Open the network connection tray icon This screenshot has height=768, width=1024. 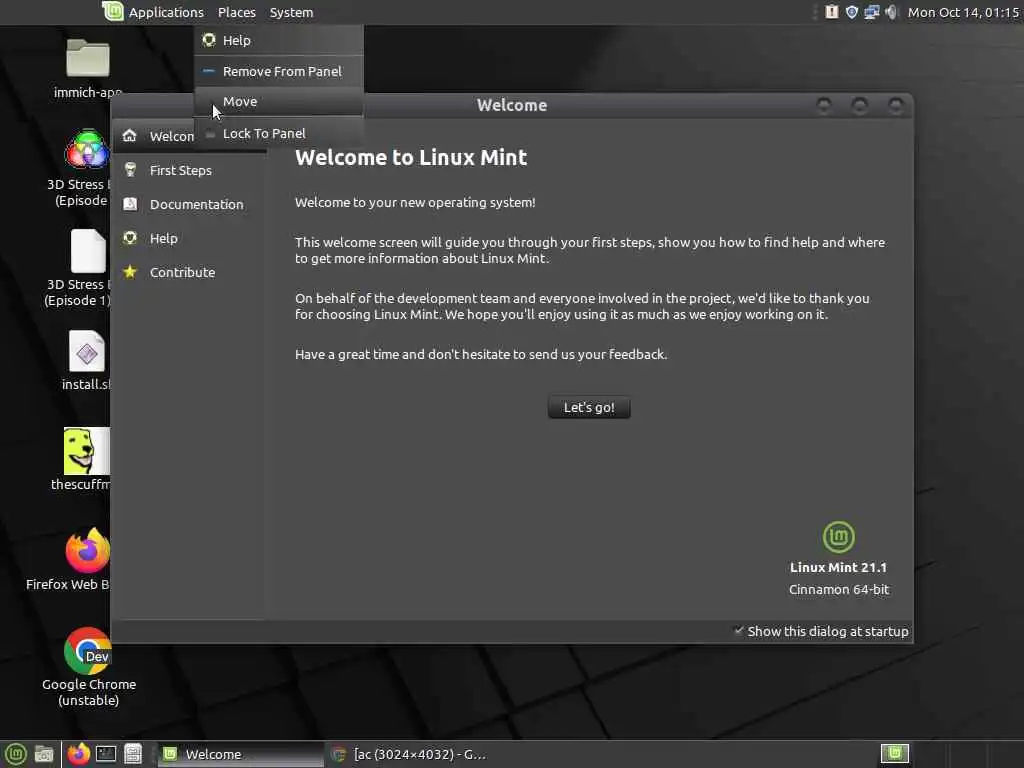pyautogui.click(x=872, y=12)
